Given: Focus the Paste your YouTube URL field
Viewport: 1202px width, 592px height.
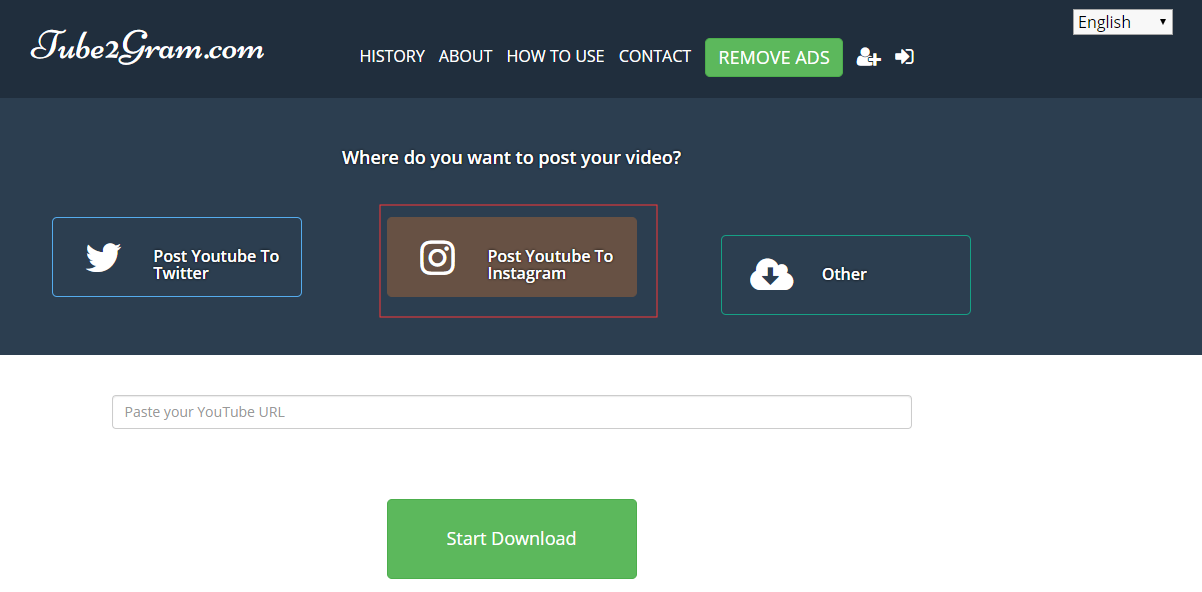Looking at the screenshot, I should coord(512,412).
